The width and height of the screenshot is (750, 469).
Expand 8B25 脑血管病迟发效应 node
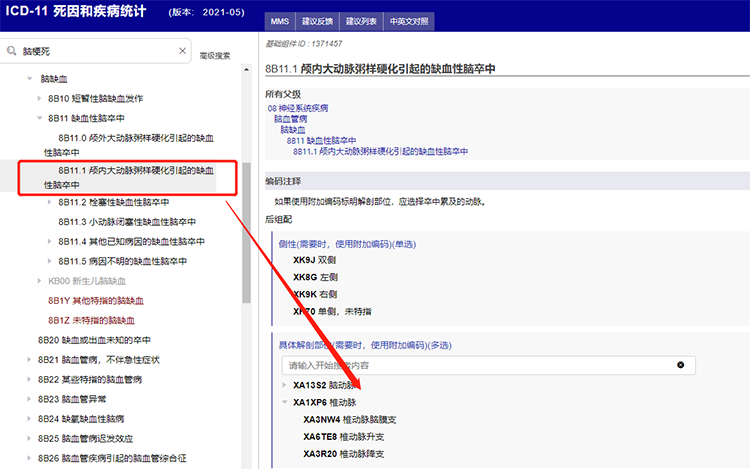(29, 438)
